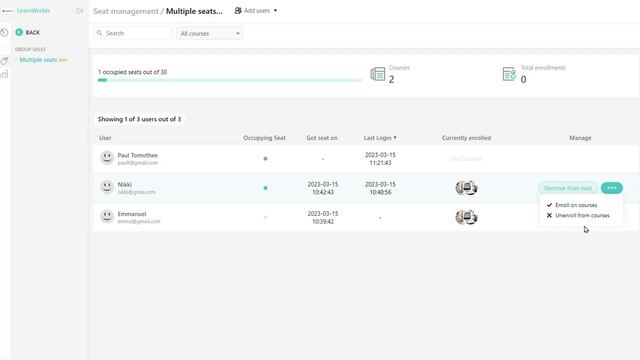
Task: Open the All courses filter dropdown
Action: 209,33
